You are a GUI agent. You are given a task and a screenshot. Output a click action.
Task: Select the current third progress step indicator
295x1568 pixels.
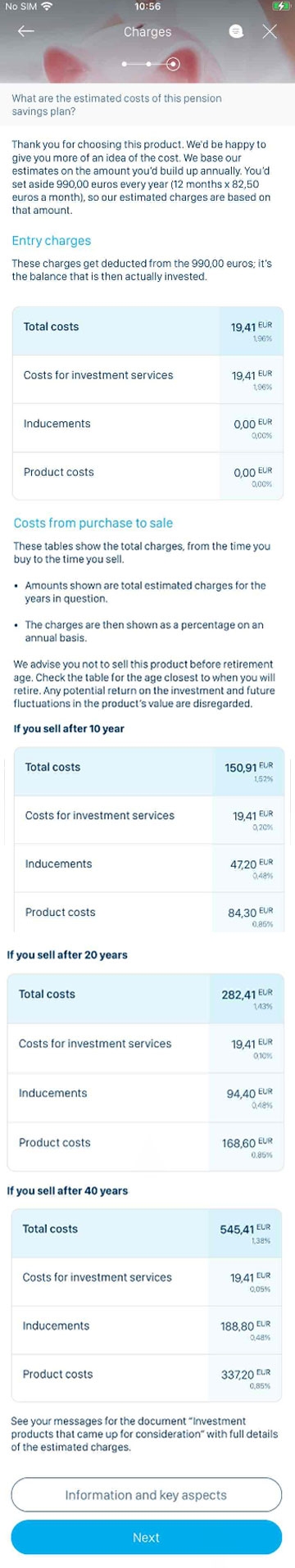coord(173,63)
